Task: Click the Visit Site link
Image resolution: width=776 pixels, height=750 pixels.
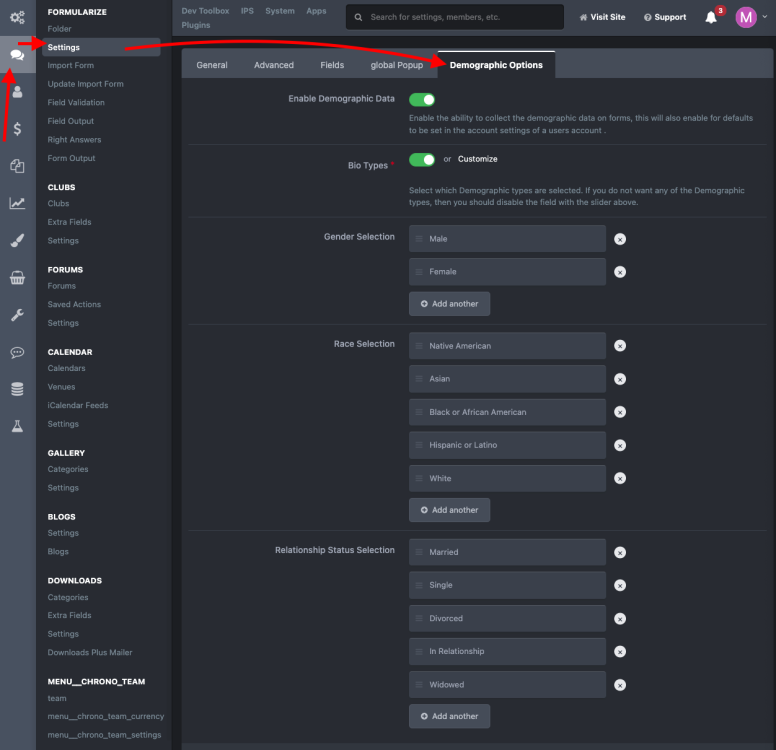Action: click(602, 17)
